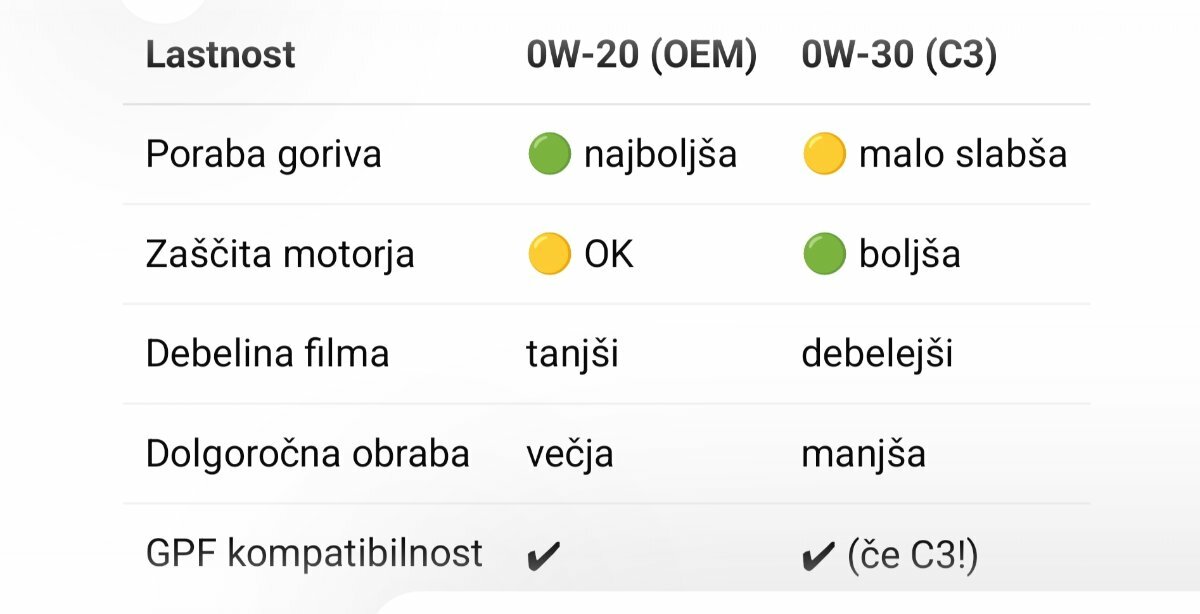Click the "(če C3!)" note text

[x=912, y=556]
